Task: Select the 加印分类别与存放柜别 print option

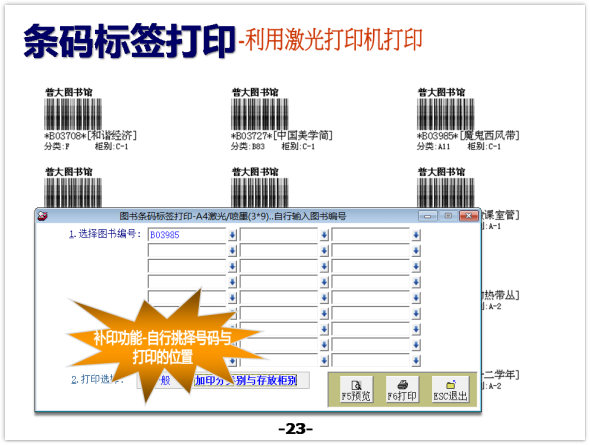Action: pyautogui.click(x=246, y=380)
